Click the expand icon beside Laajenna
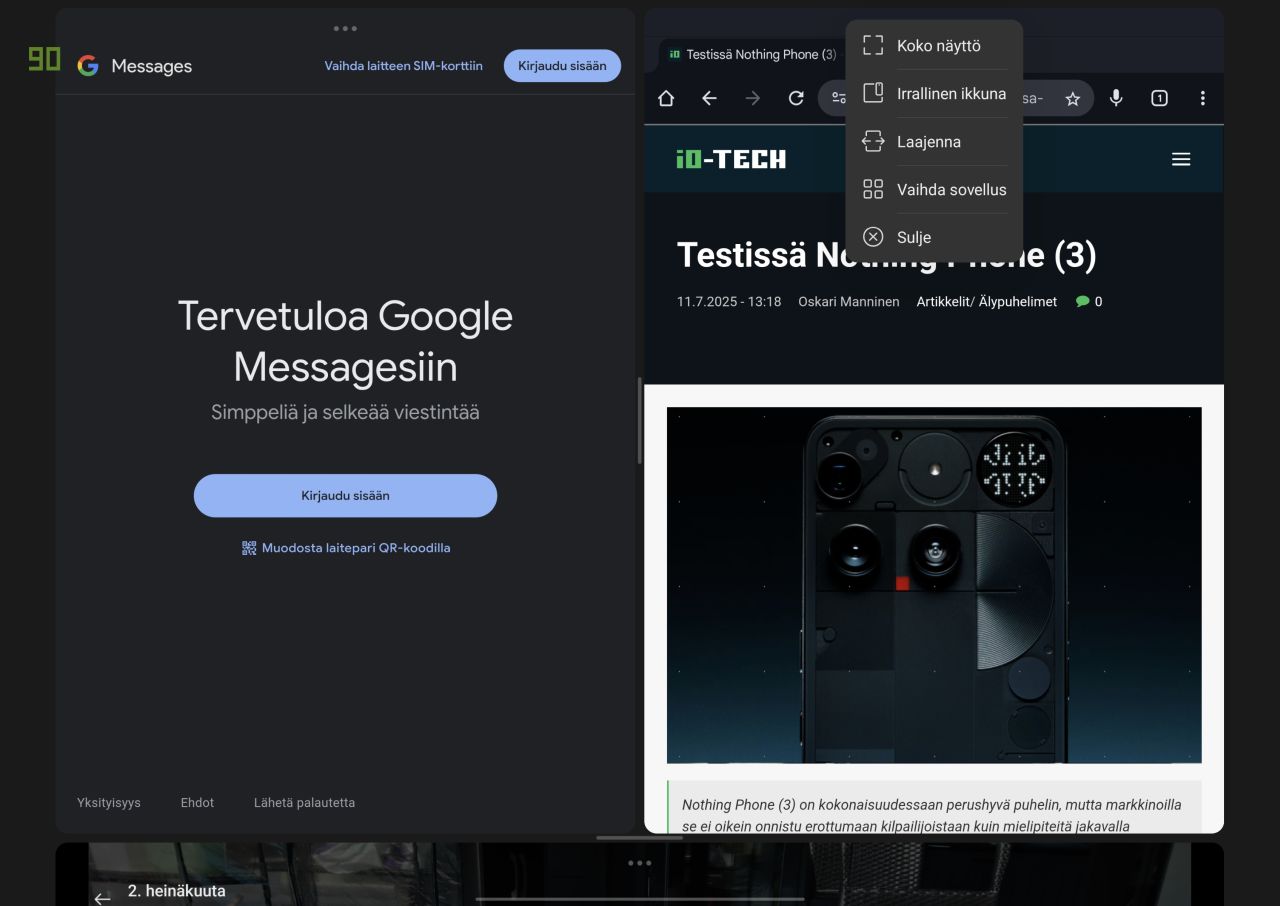1280x906 pixels. [873, 141]
